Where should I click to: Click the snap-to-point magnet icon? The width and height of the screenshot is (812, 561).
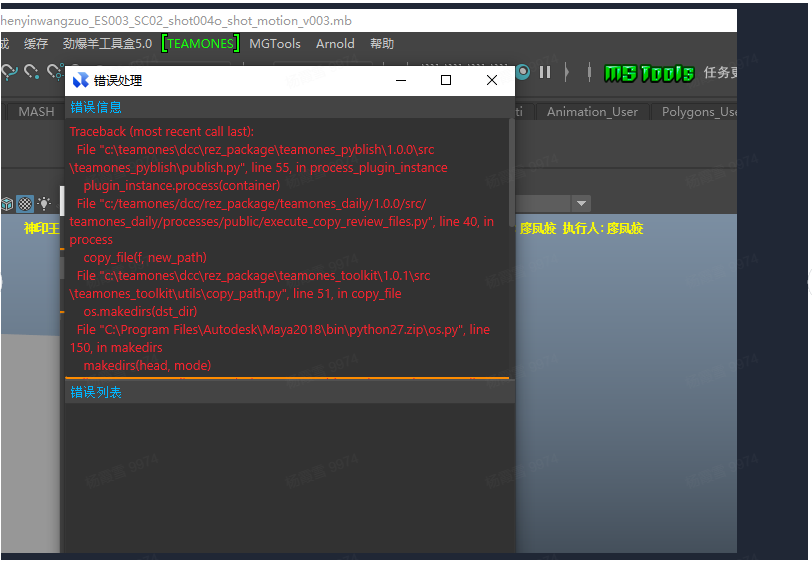tap(31, 71)
